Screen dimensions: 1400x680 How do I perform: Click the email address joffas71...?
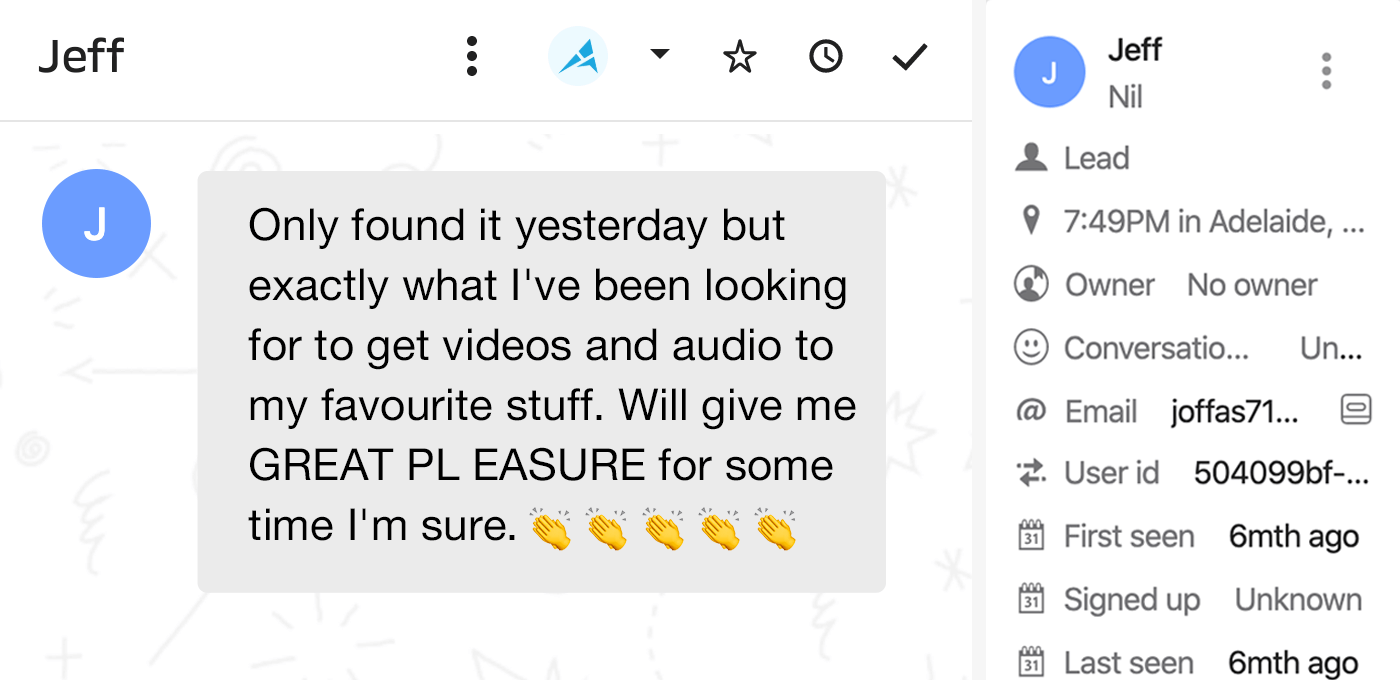[x=1235, y=411]
